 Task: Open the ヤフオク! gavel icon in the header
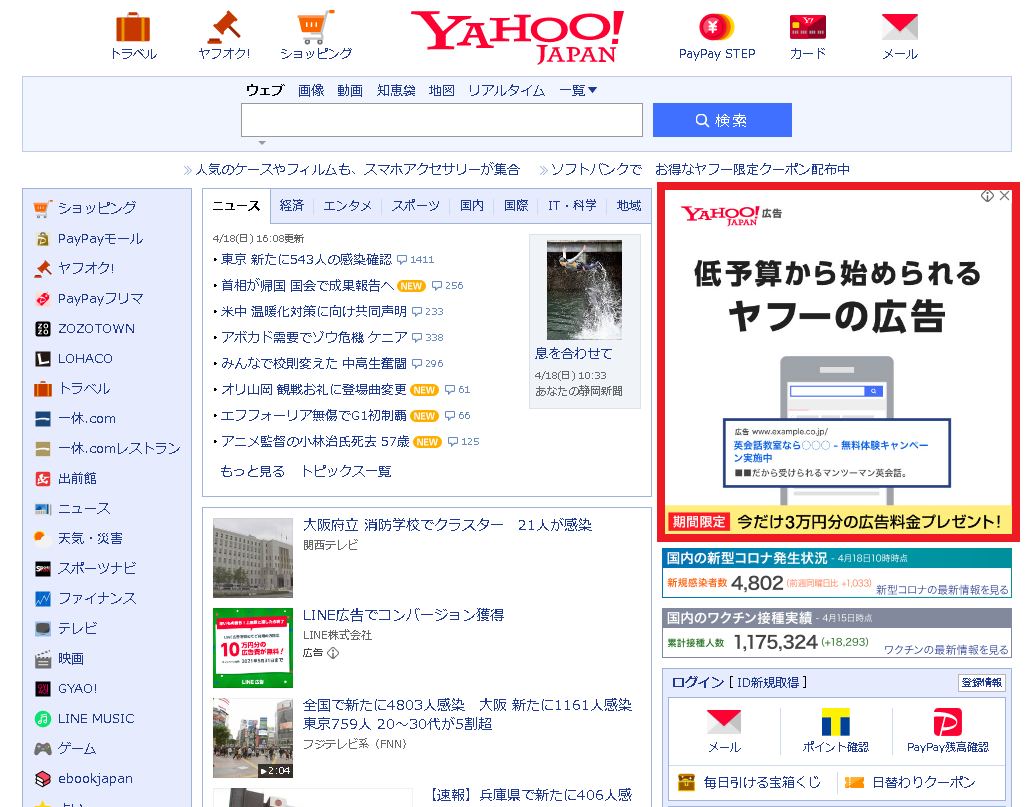[x=224, y=26]
